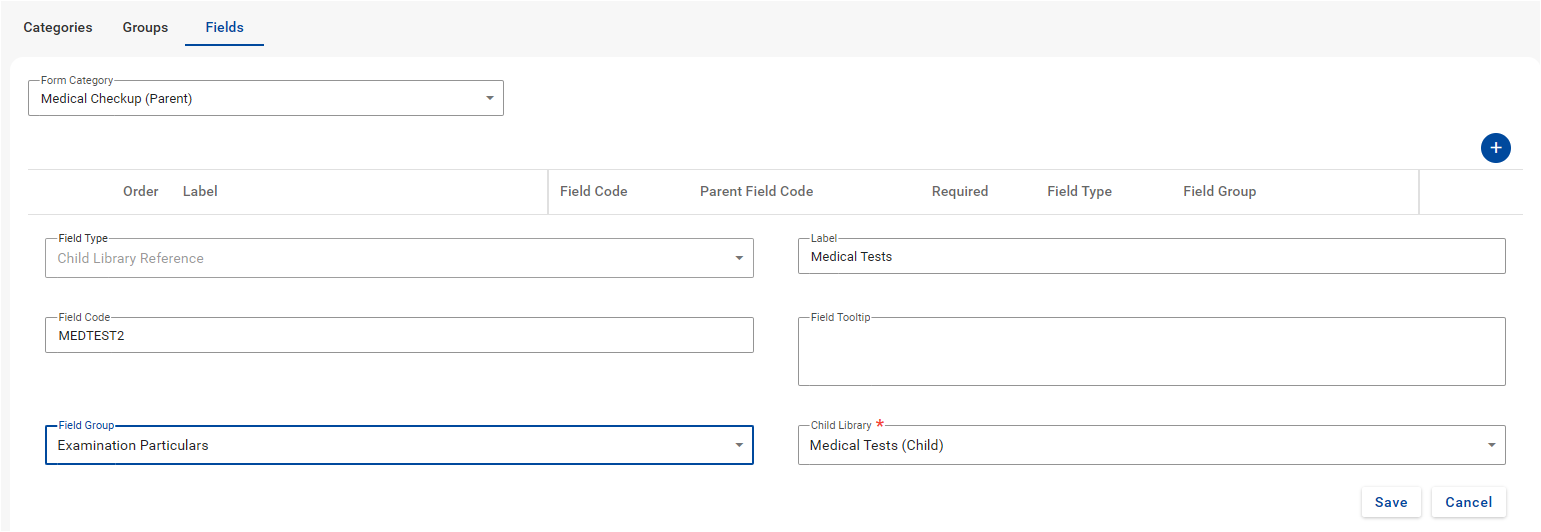Click into the Label text field
The height and width of the screenshot is (532, 1541).
[1151, 257]
